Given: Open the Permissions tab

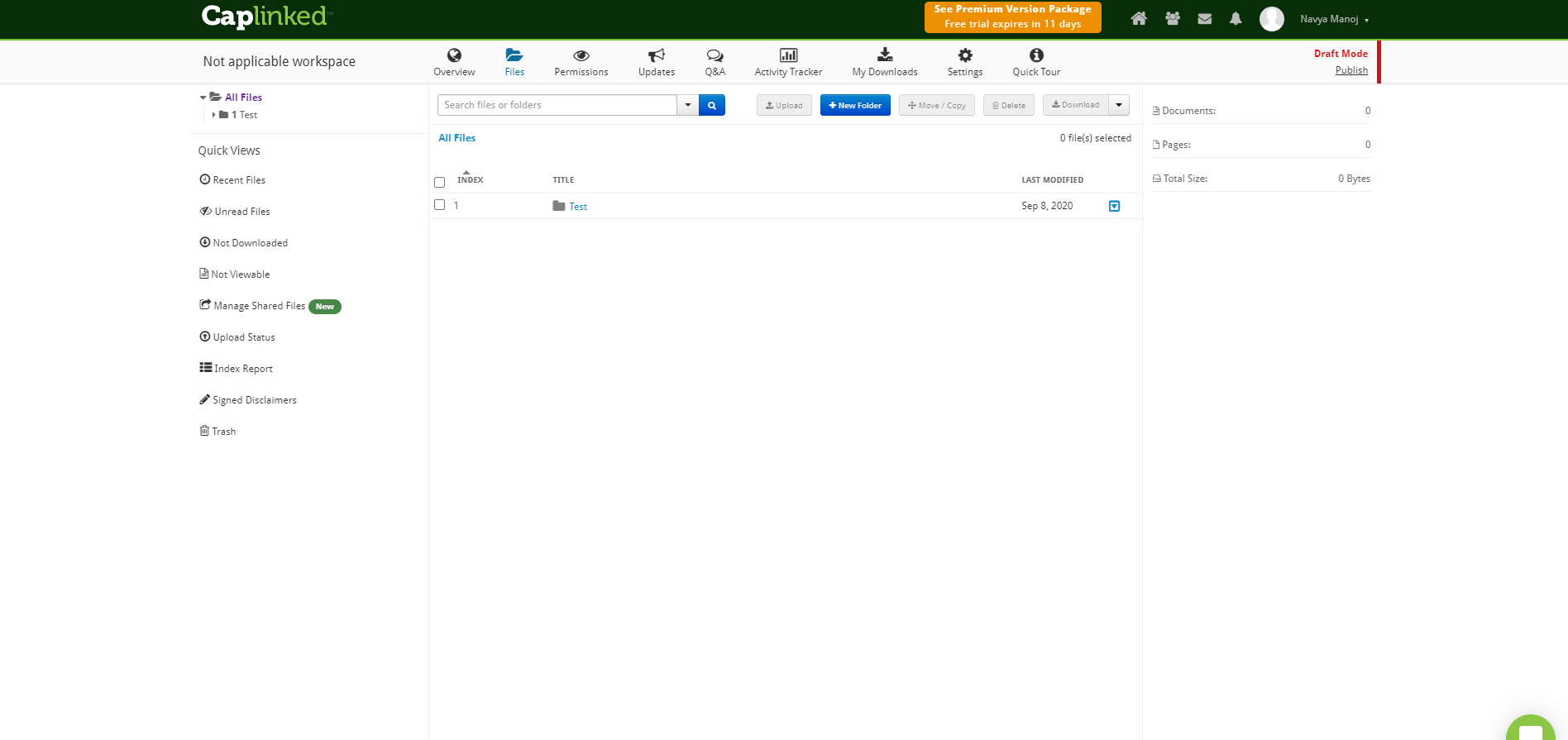Looking at the screenshot, I should point(581,62).
